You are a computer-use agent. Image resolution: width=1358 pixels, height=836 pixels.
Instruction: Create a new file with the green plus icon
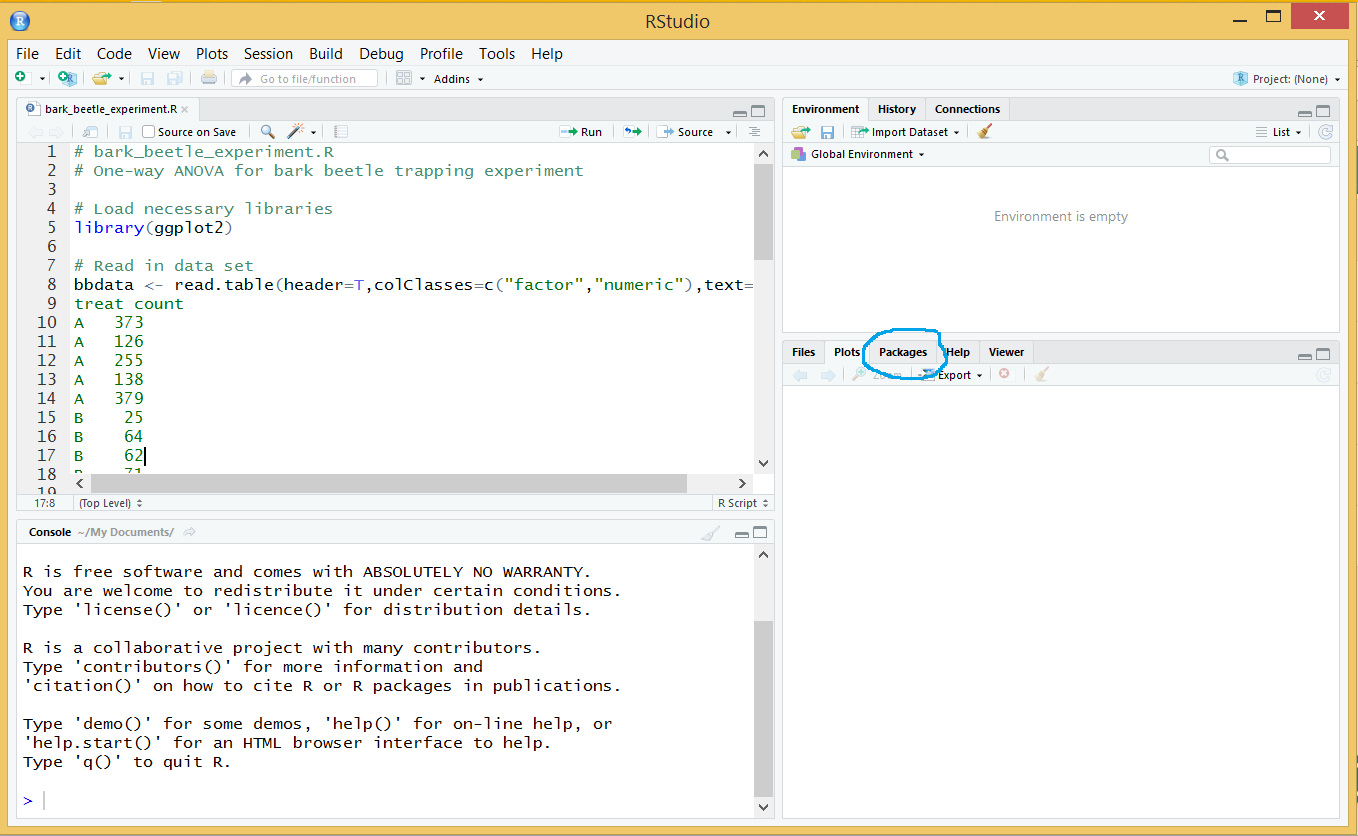21,78
